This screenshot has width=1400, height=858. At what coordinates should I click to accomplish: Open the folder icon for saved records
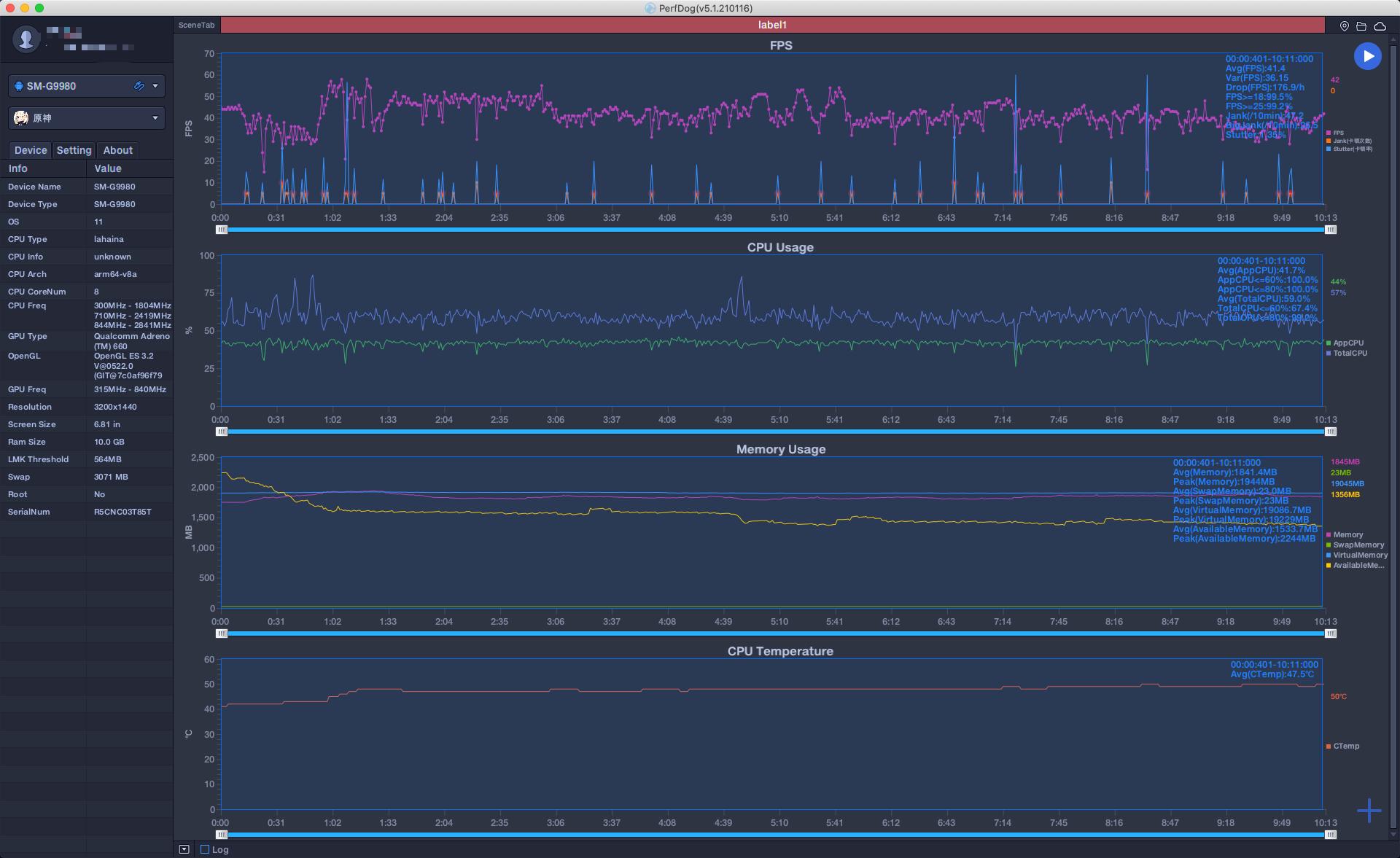tap(1361, 26)
